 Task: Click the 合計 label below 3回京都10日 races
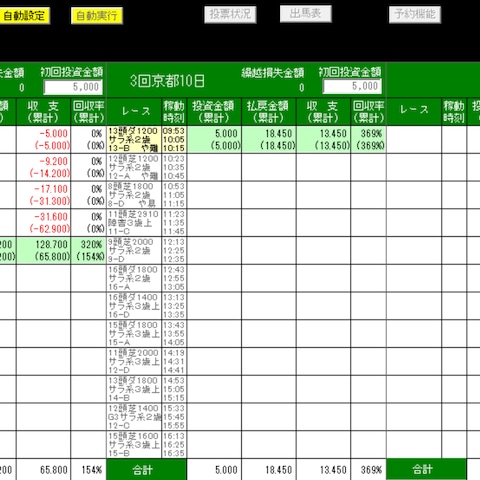click(x=146, y=470)
